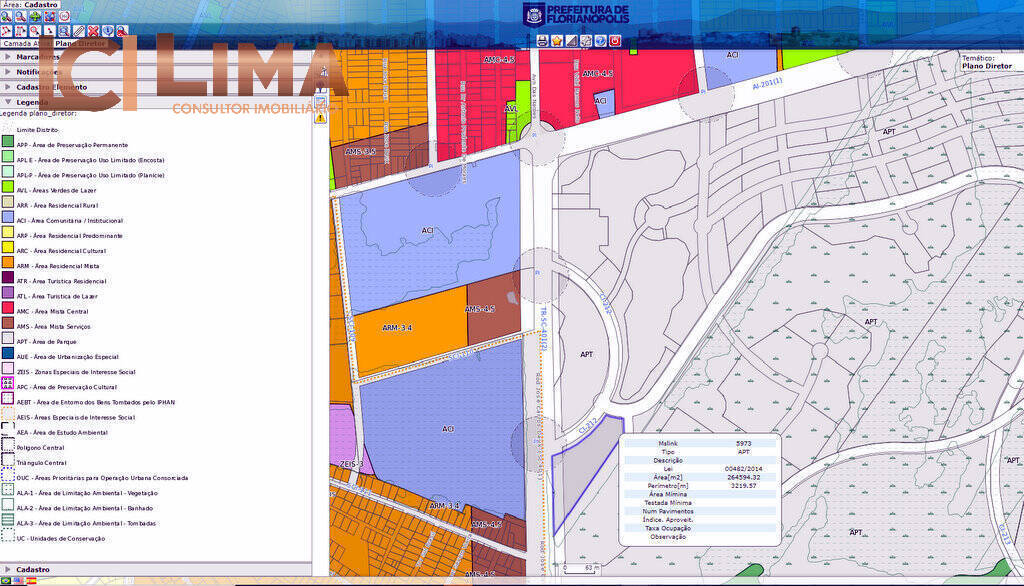Open the Temático Plano Diretor selector
The height and width of the screenshot is (586, 1024).
coord(986,66)
